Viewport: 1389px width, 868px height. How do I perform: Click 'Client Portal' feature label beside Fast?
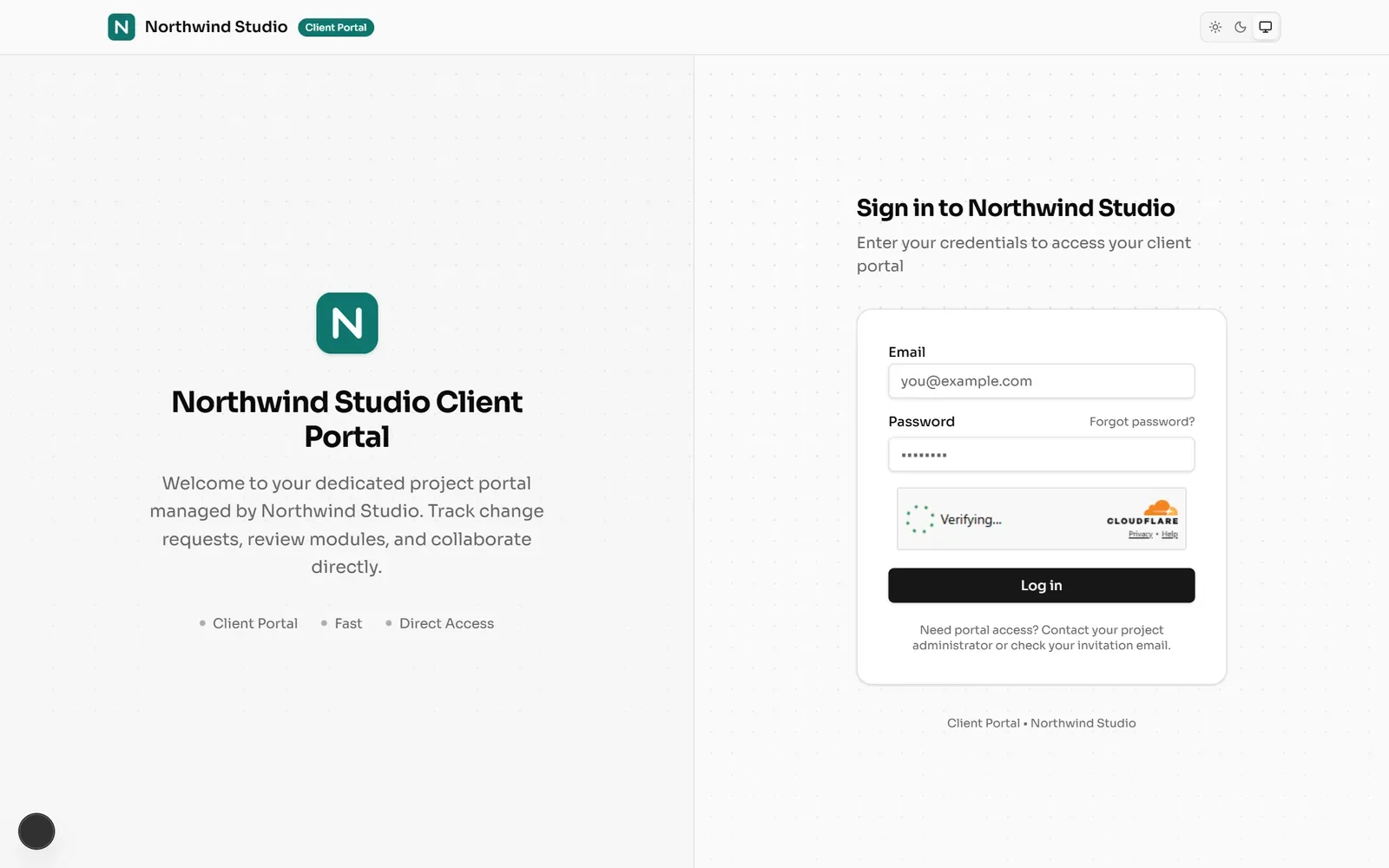255,623
